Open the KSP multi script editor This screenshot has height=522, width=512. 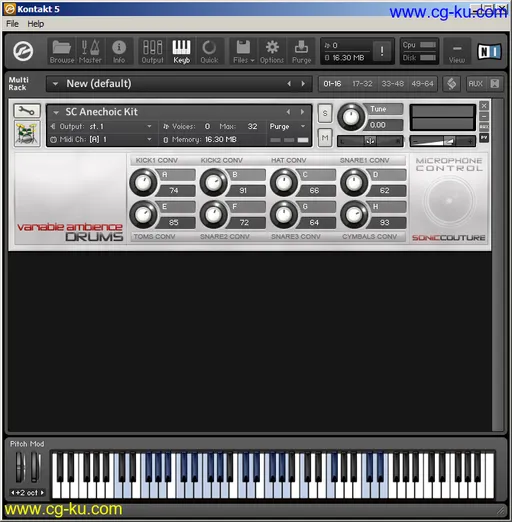pyautogui.click(x=452, y=84)
